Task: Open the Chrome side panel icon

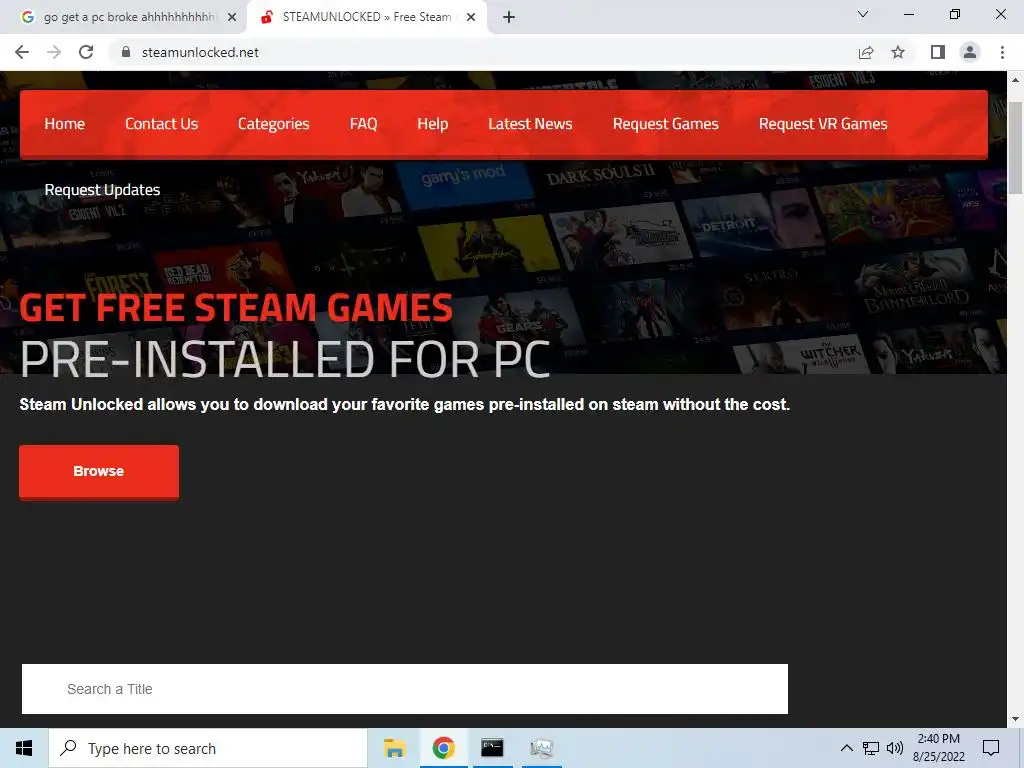Action: pyautogui.click(x=938, y=52)
